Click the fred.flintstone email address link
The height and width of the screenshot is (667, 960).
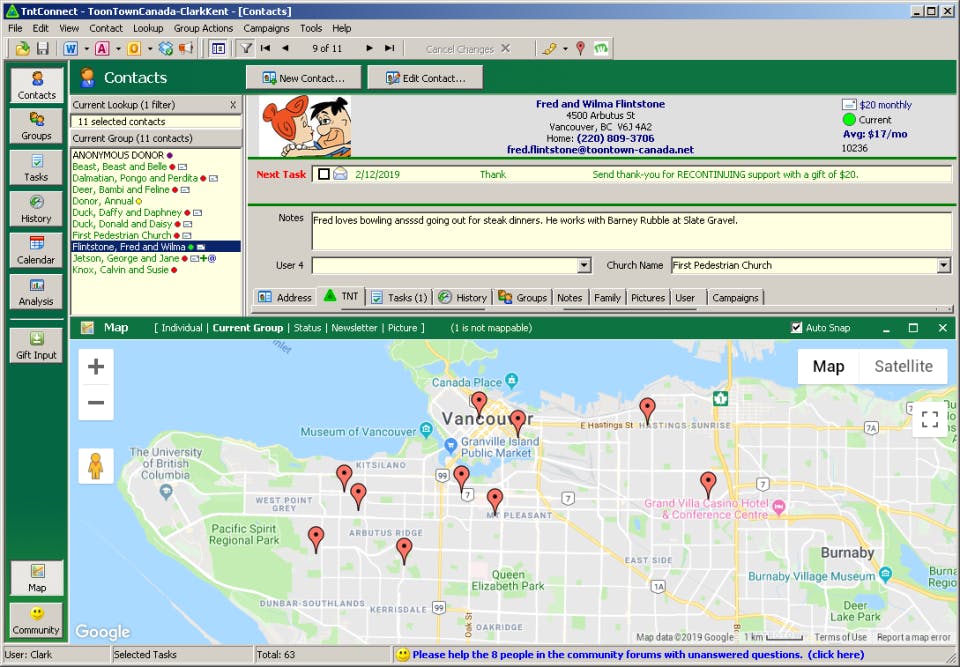tap(601, 149)
